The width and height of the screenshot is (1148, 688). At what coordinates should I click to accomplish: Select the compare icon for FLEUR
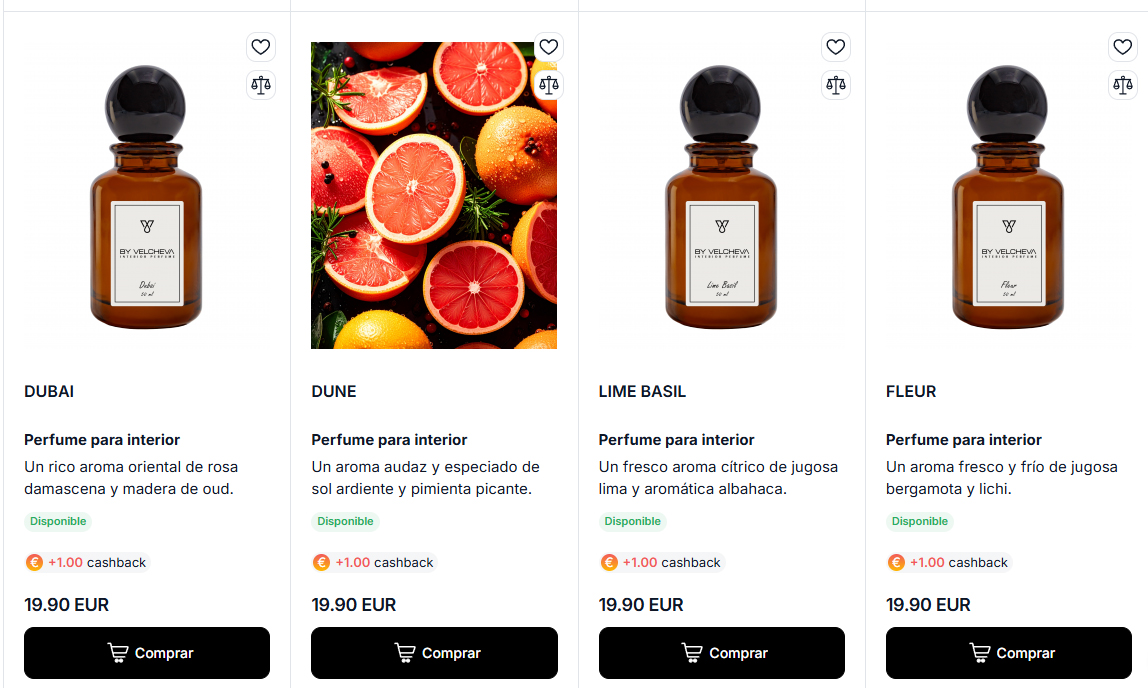tap(1123, 85)
